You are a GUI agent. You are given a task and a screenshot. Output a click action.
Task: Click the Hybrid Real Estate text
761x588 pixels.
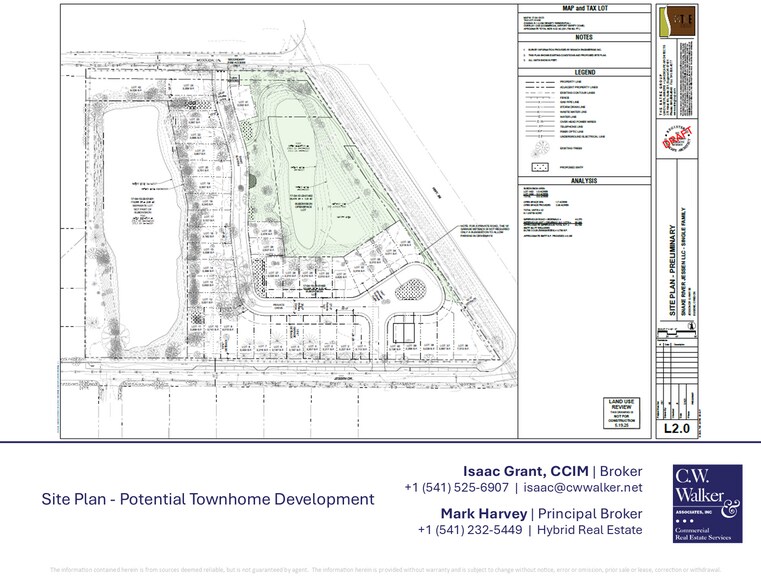click(589, 530)
